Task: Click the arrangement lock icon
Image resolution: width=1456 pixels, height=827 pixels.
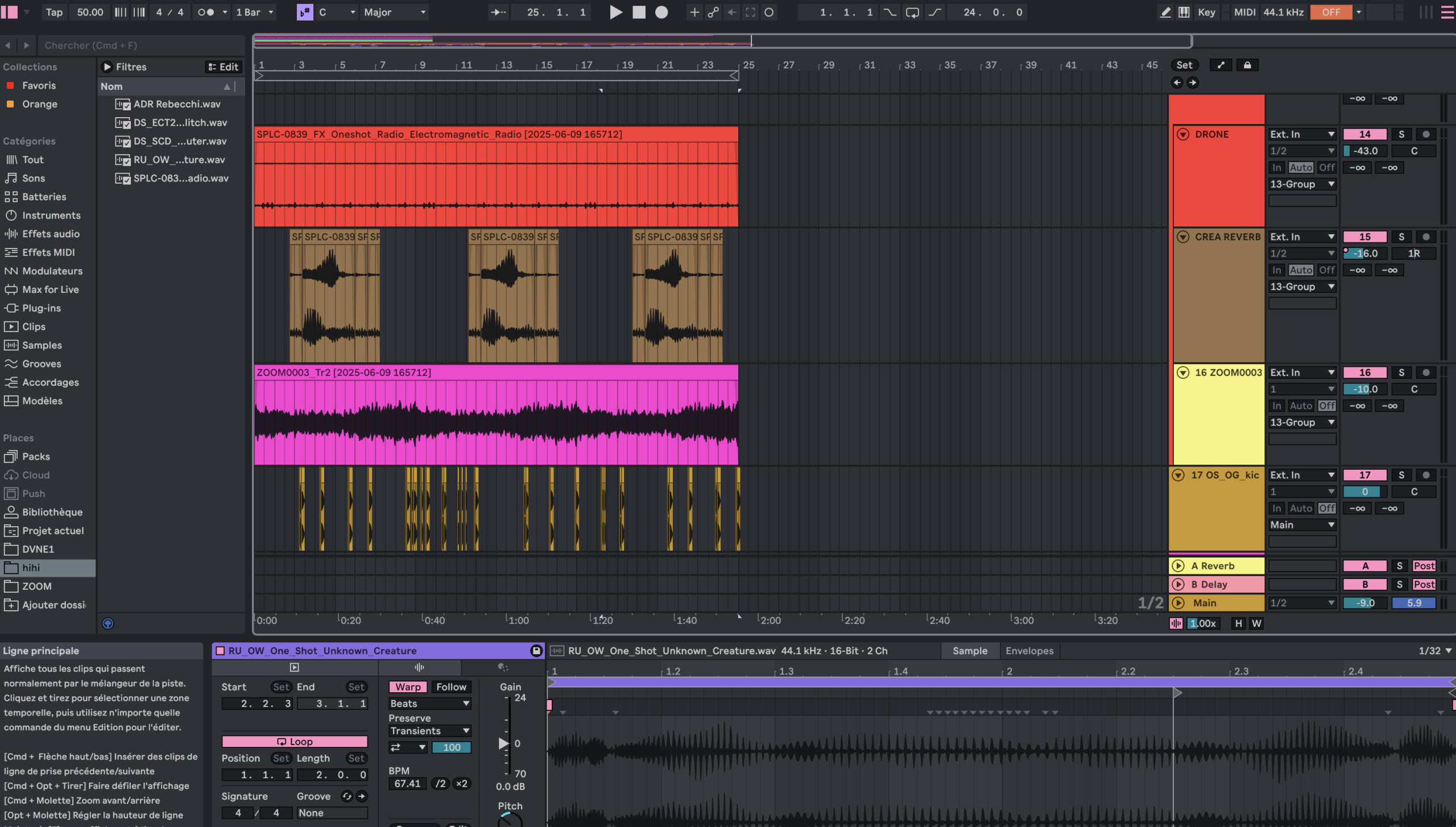Action: [x=1247, y=65]
